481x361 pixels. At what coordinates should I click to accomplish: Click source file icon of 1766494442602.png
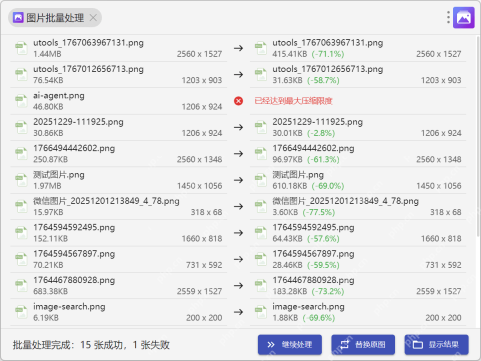pyautogui.click(x=21, y=154)
